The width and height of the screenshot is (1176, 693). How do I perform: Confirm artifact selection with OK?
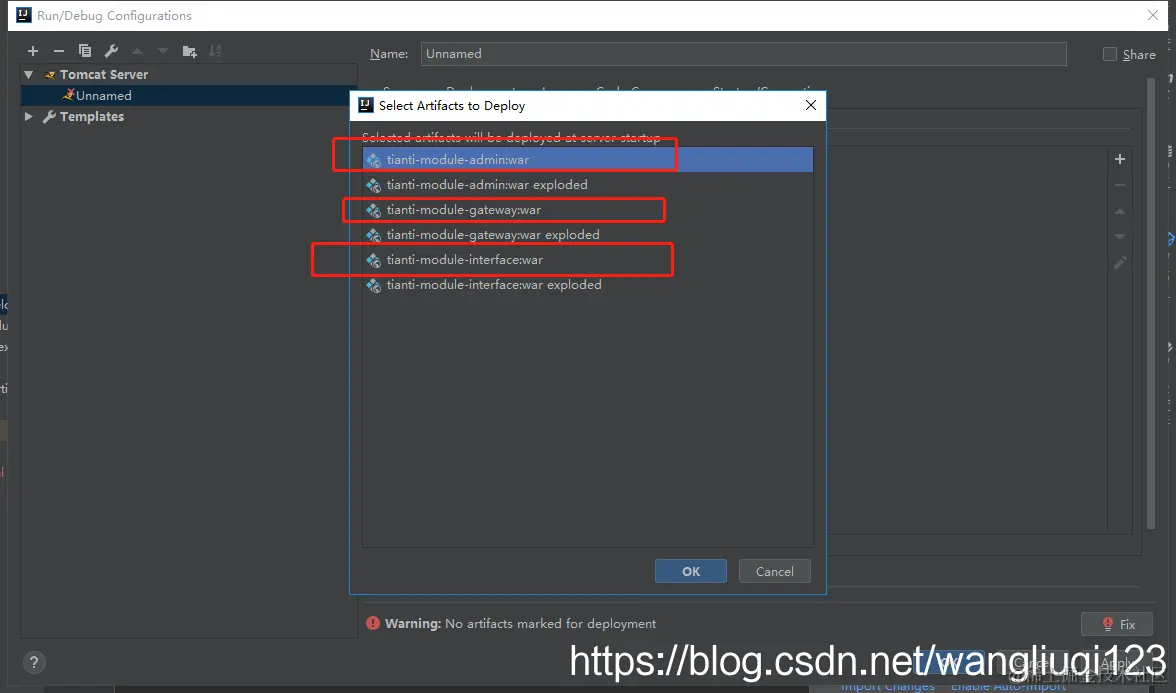[691, 572]
